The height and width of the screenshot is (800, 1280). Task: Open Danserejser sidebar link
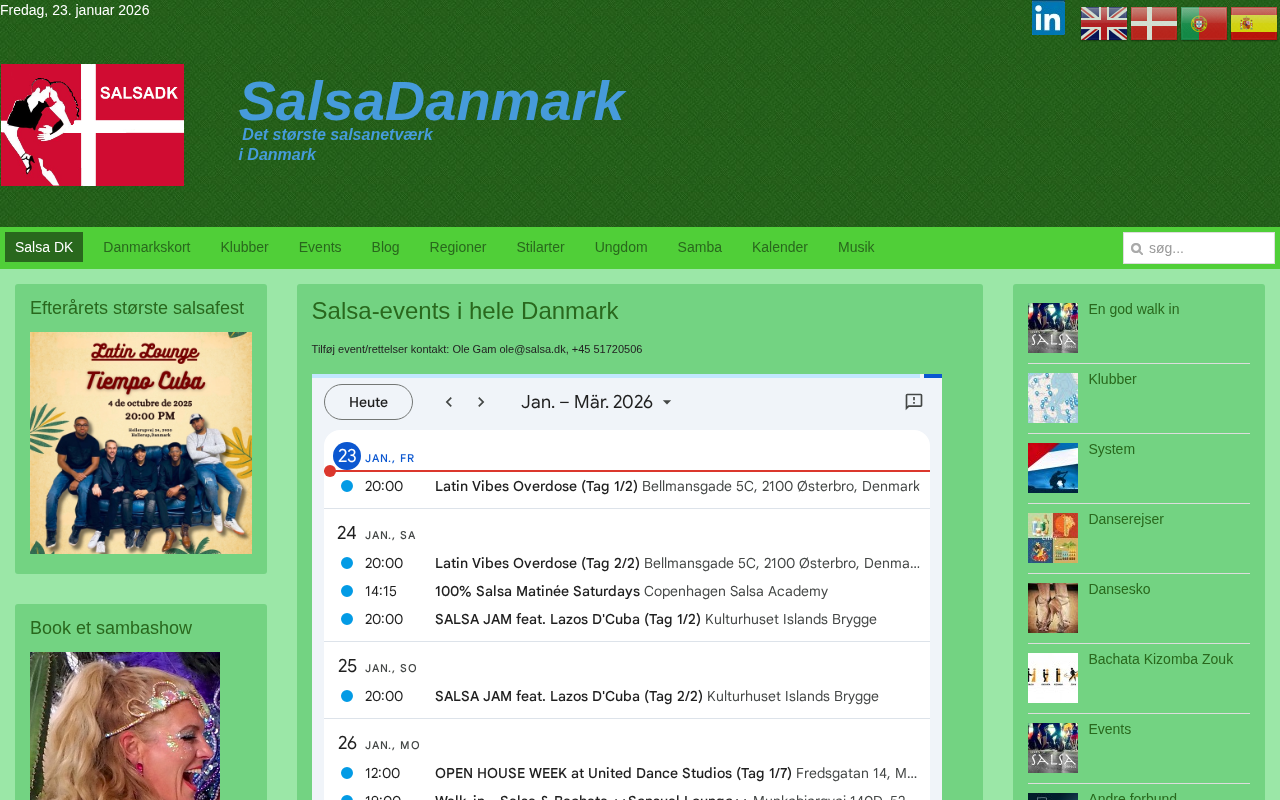tap(1126, 519)
